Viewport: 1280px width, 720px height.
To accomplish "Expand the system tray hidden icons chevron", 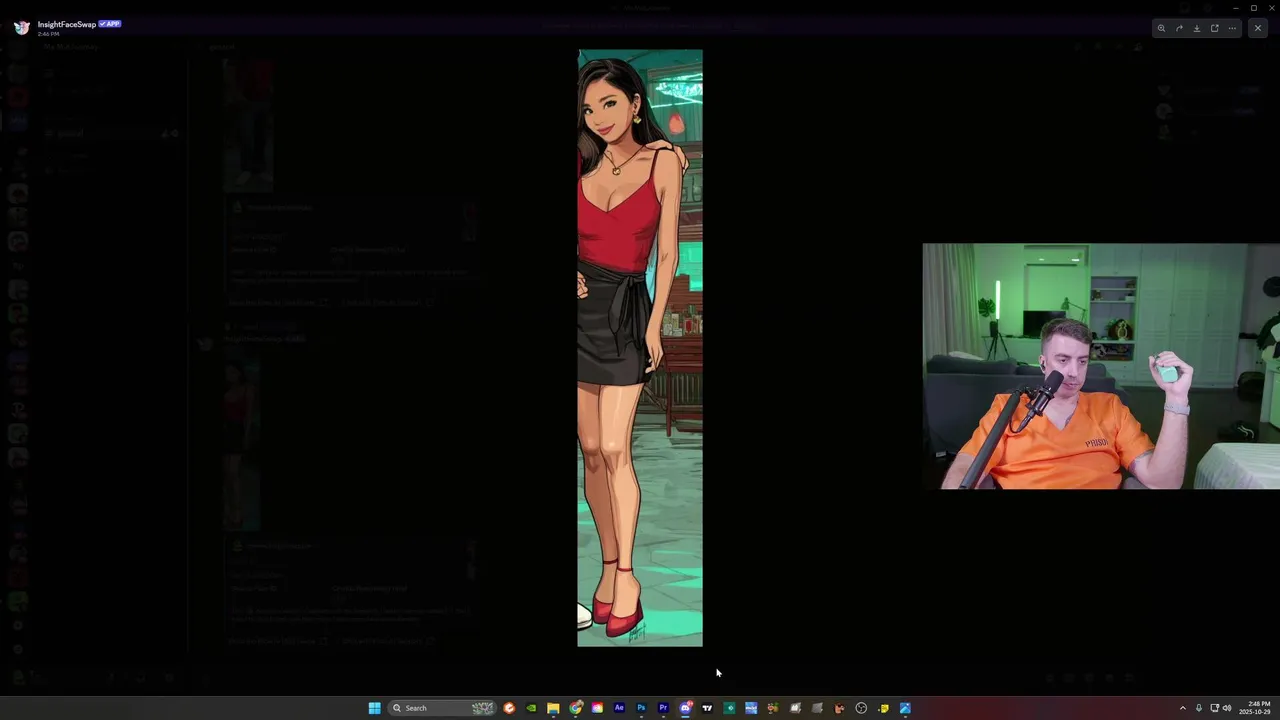I will (x=1182, y=708).
